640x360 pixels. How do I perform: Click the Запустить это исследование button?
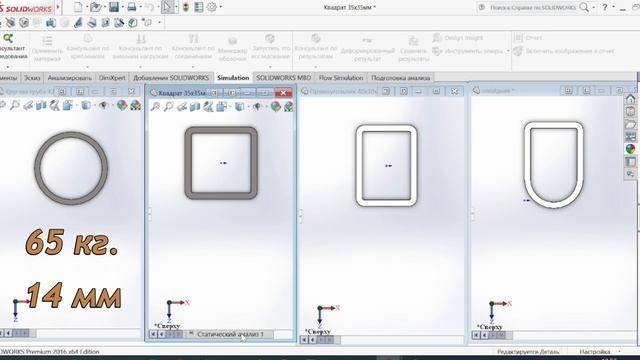coord(270,48)
